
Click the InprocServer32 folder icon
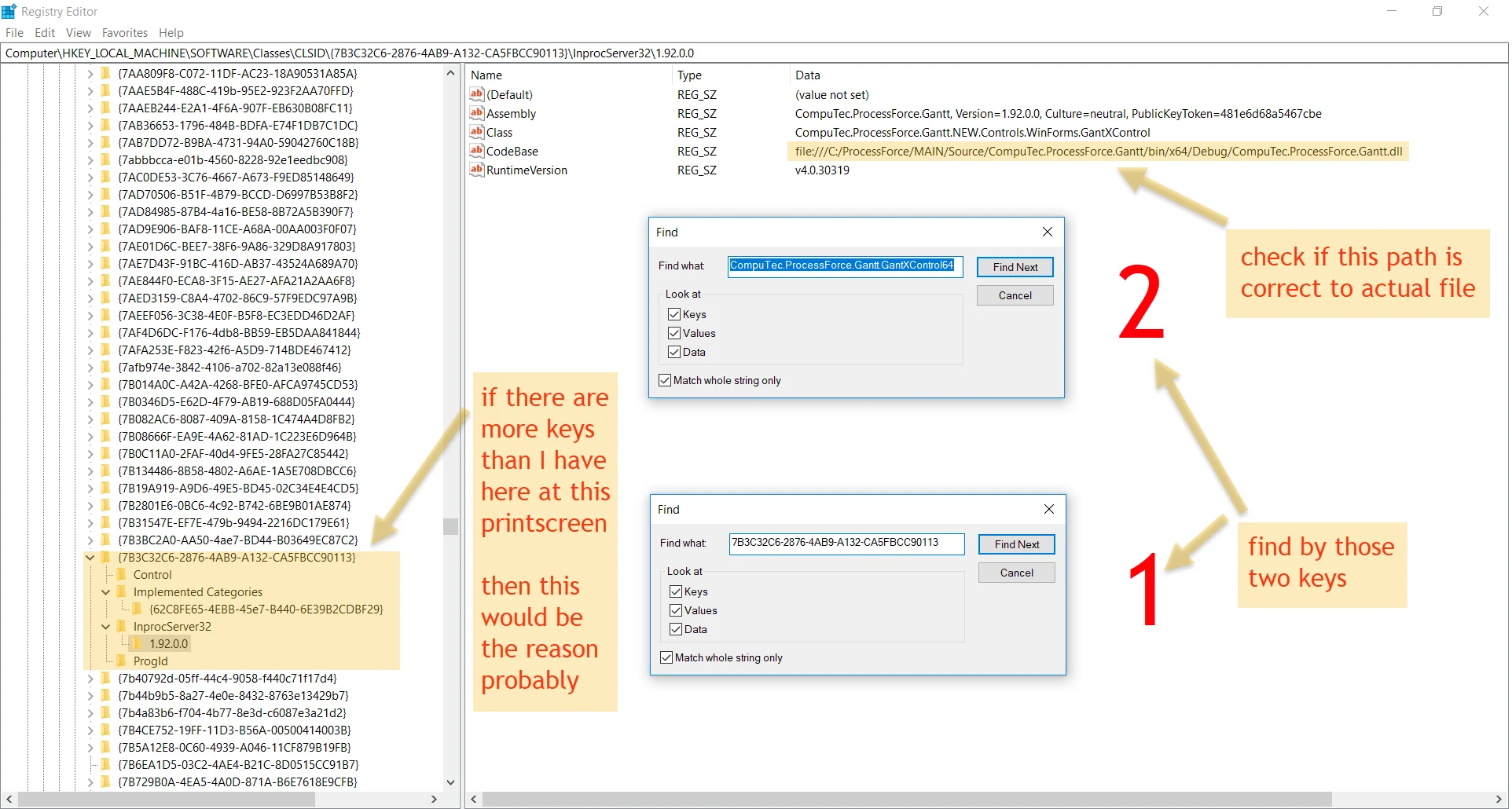121,626
